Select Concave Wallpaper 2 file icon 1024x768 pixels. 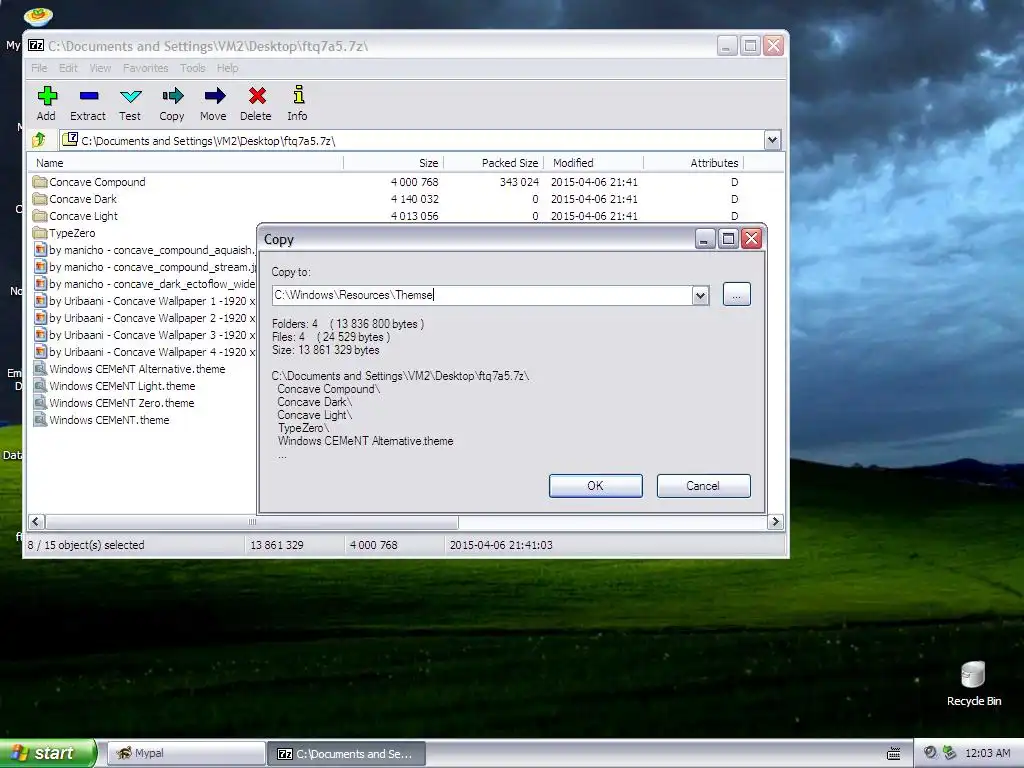[40, 317]
